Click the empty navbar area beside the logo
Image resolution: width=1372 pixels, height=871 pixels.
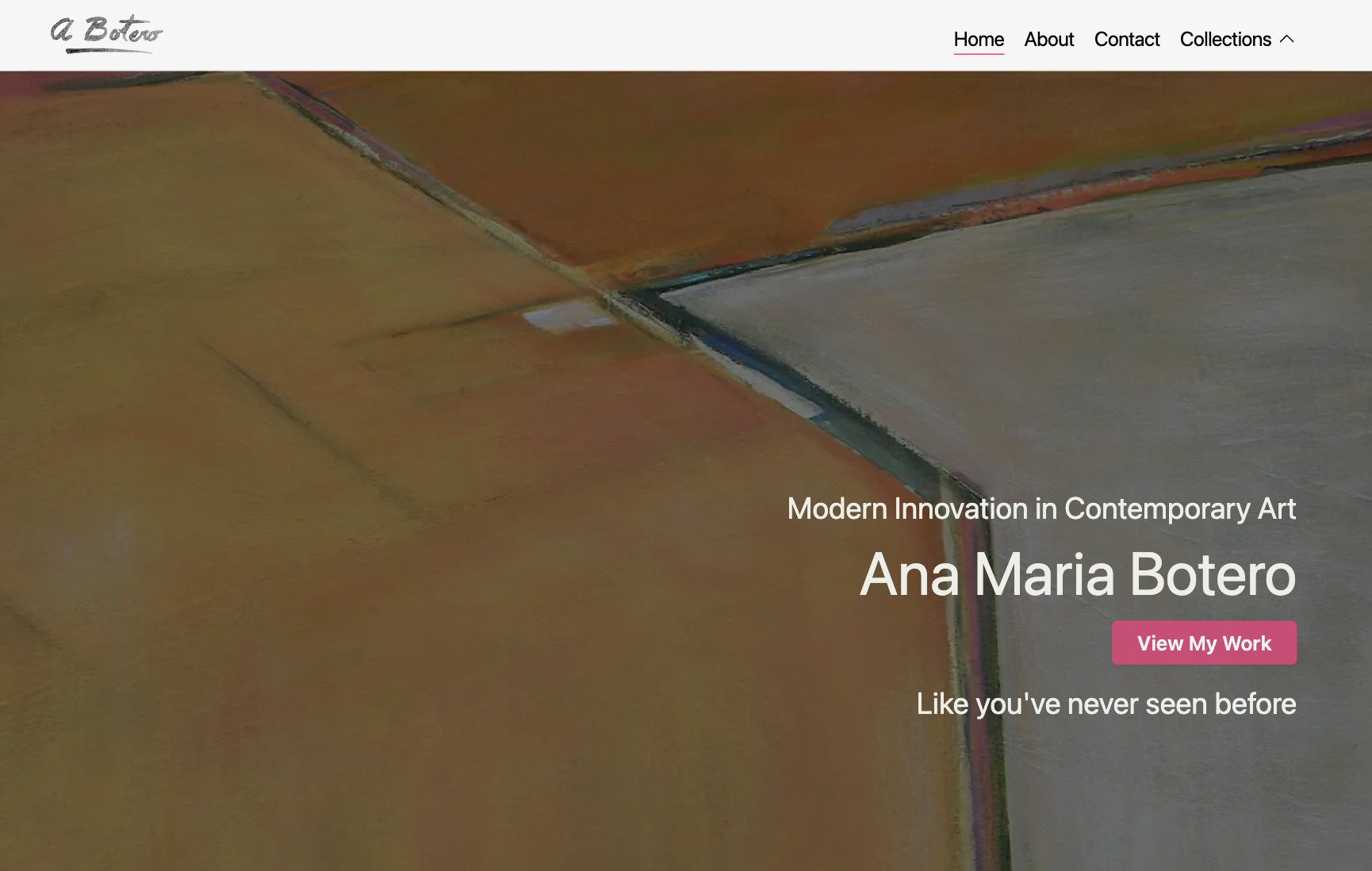coord(555,36)
